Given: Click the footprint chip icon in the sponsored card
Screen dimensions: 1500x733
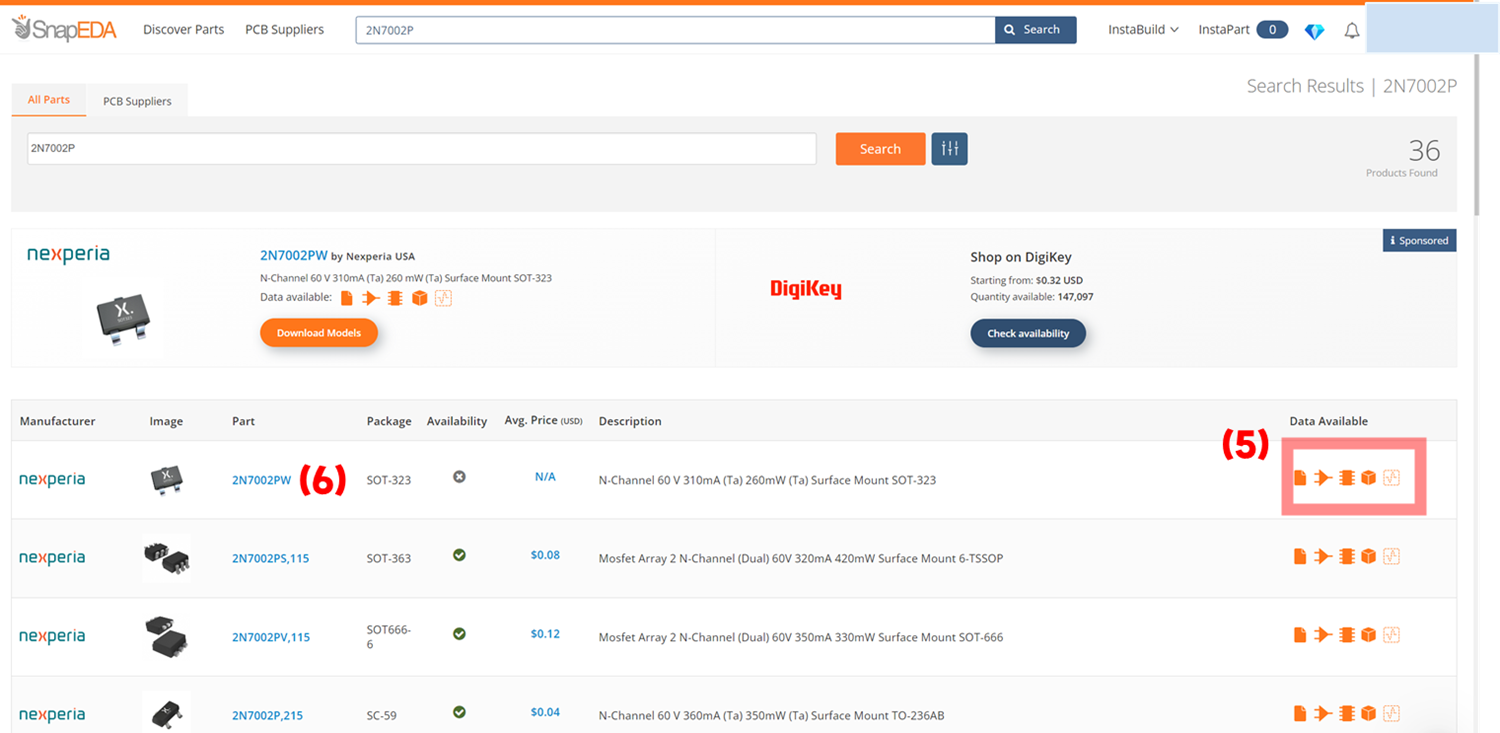Looking at the screenshot, I should click(x=395, y=298).
